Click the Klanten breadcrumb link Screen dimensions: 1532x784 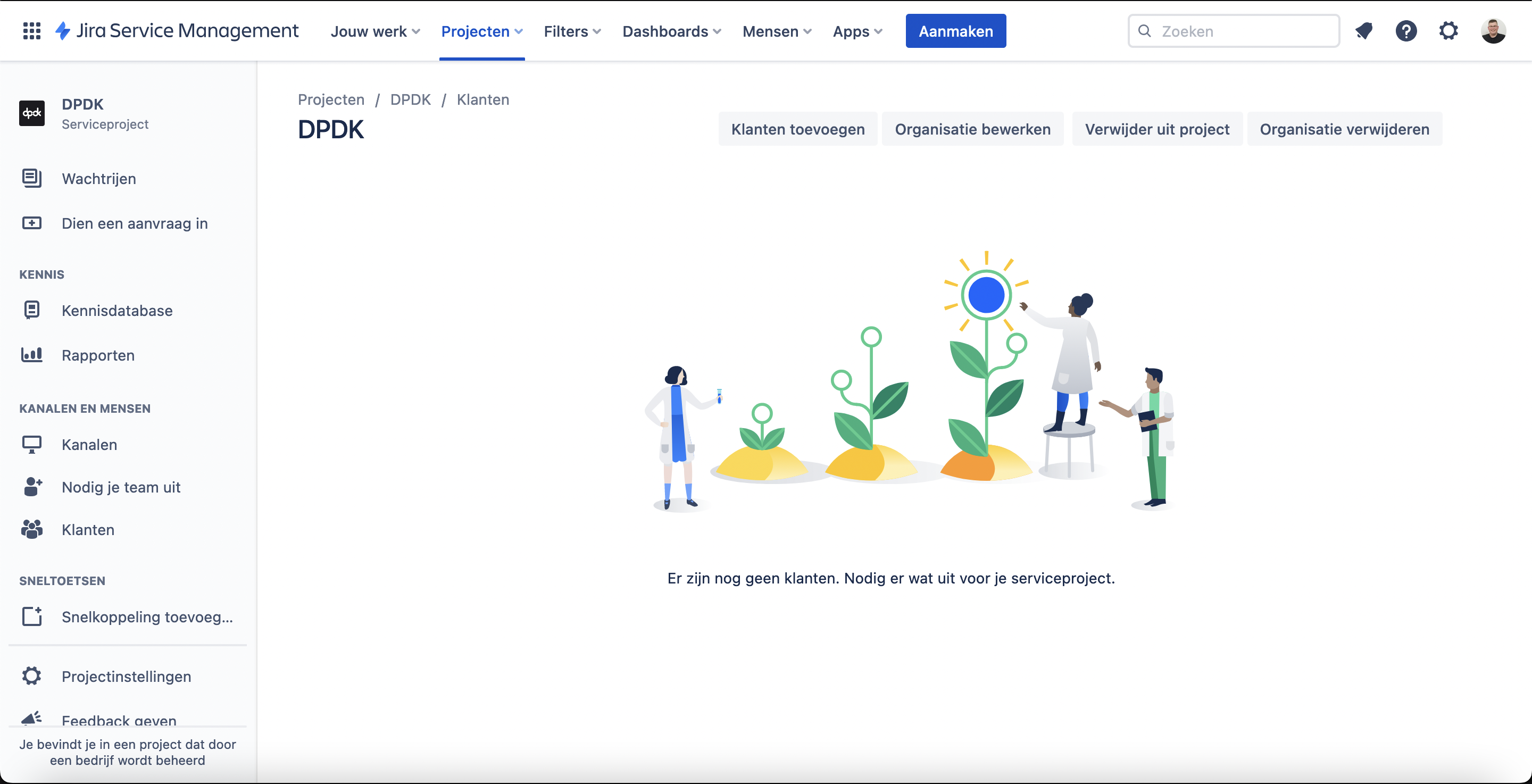tap(483, 99)
